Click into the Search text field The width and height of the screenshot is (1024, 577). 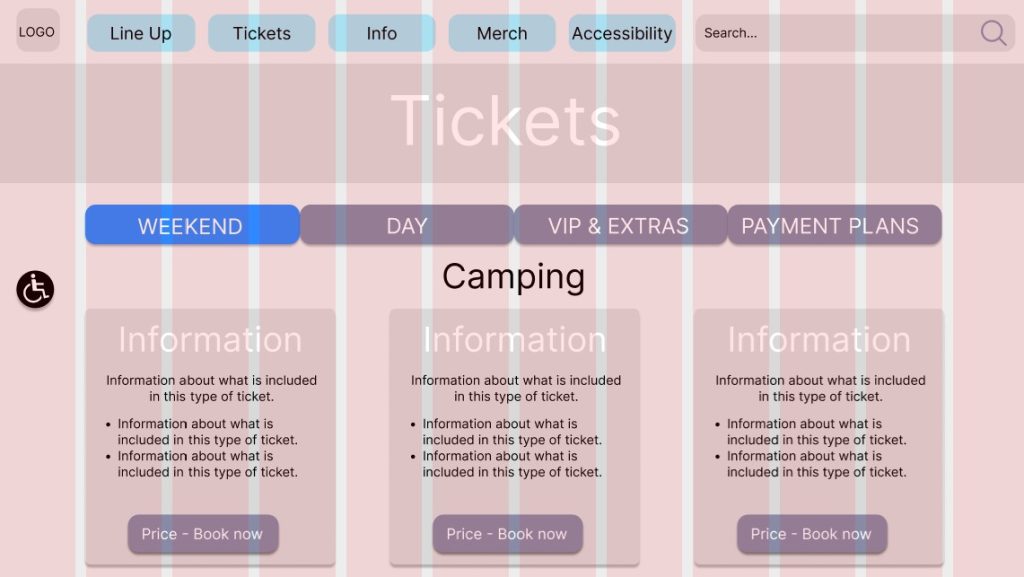[835, 33]
